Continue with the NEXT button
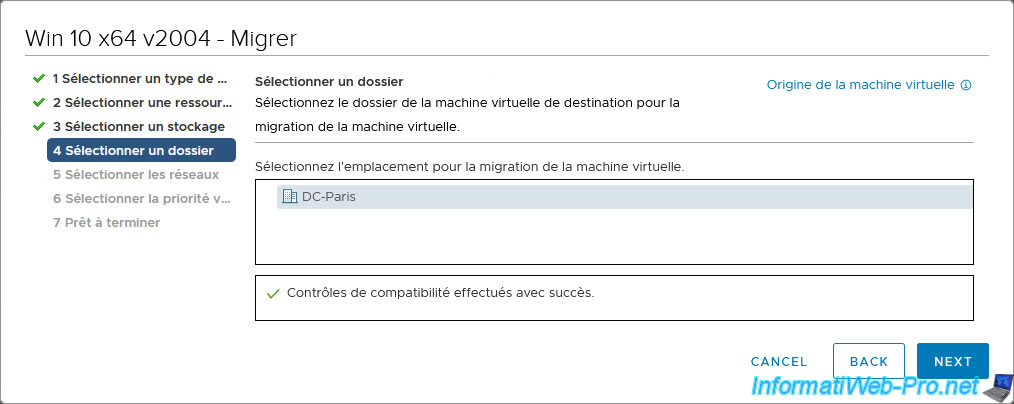Screen dimensions: 1014x404 (x=953, y=361)
